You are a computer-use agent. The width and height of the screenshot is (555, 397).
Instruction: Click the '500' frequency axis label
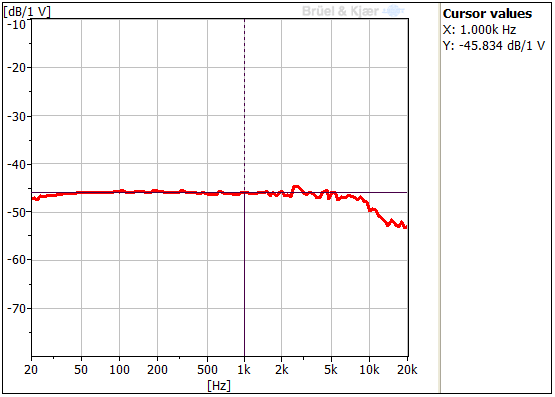click(207, 370)
